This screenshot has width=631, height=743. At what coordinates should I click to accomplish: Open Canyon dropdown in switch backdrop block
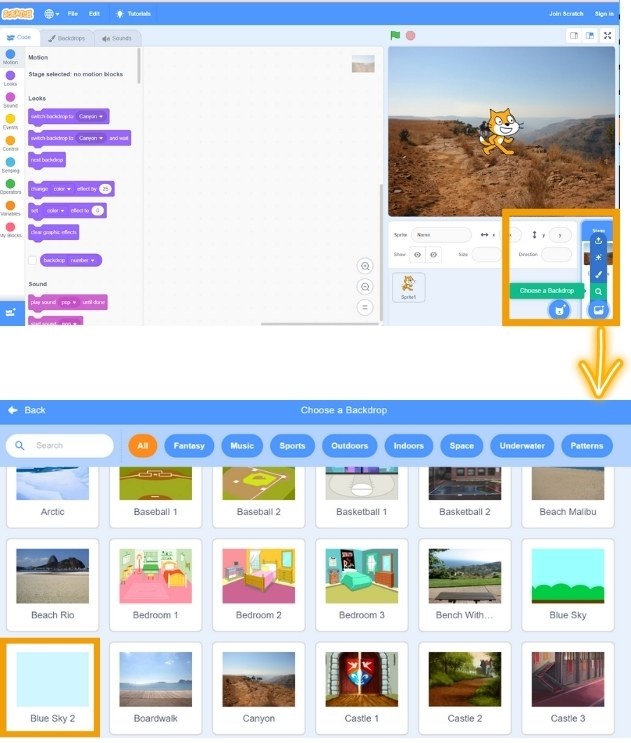tap(91, 117)
